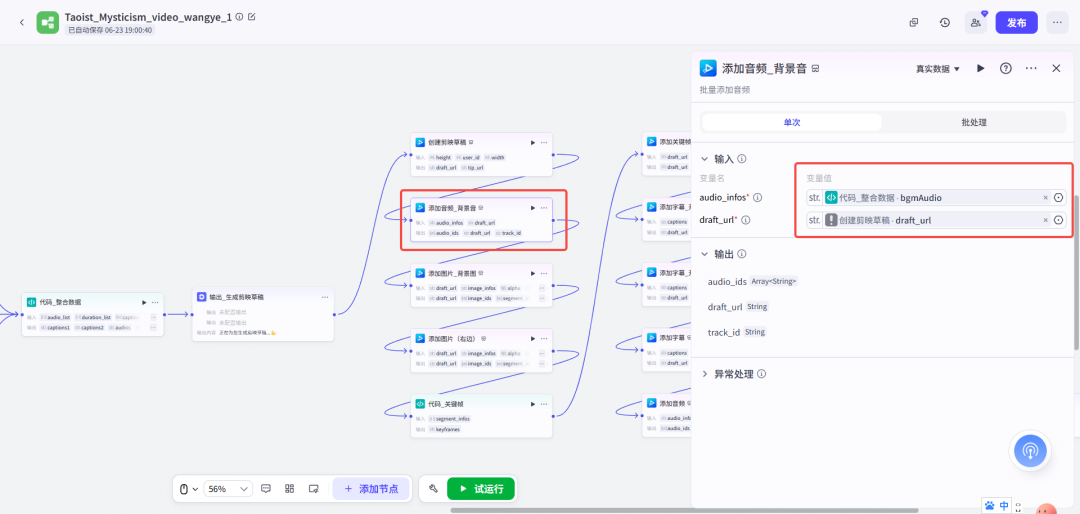
Task: Collapse the 输入 section
Action: [x=704, y=158]
